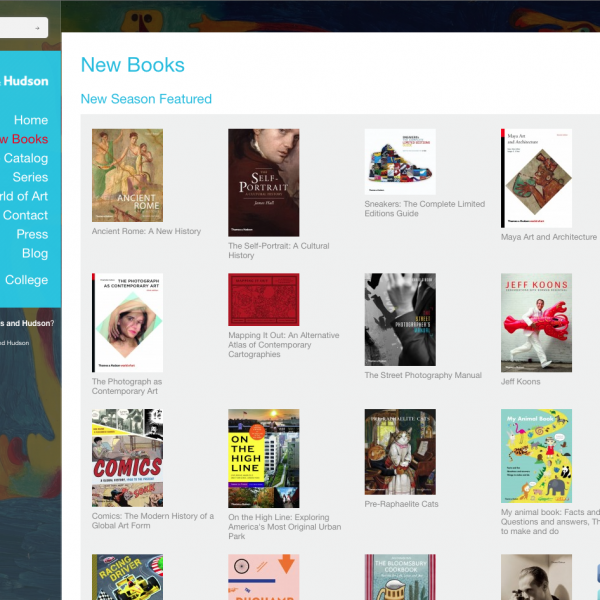Image resolution: width=600 pixels, height=600 pixels.
Task: Click the Jeff Koons book cover
Action: click(x=536, y=322)
